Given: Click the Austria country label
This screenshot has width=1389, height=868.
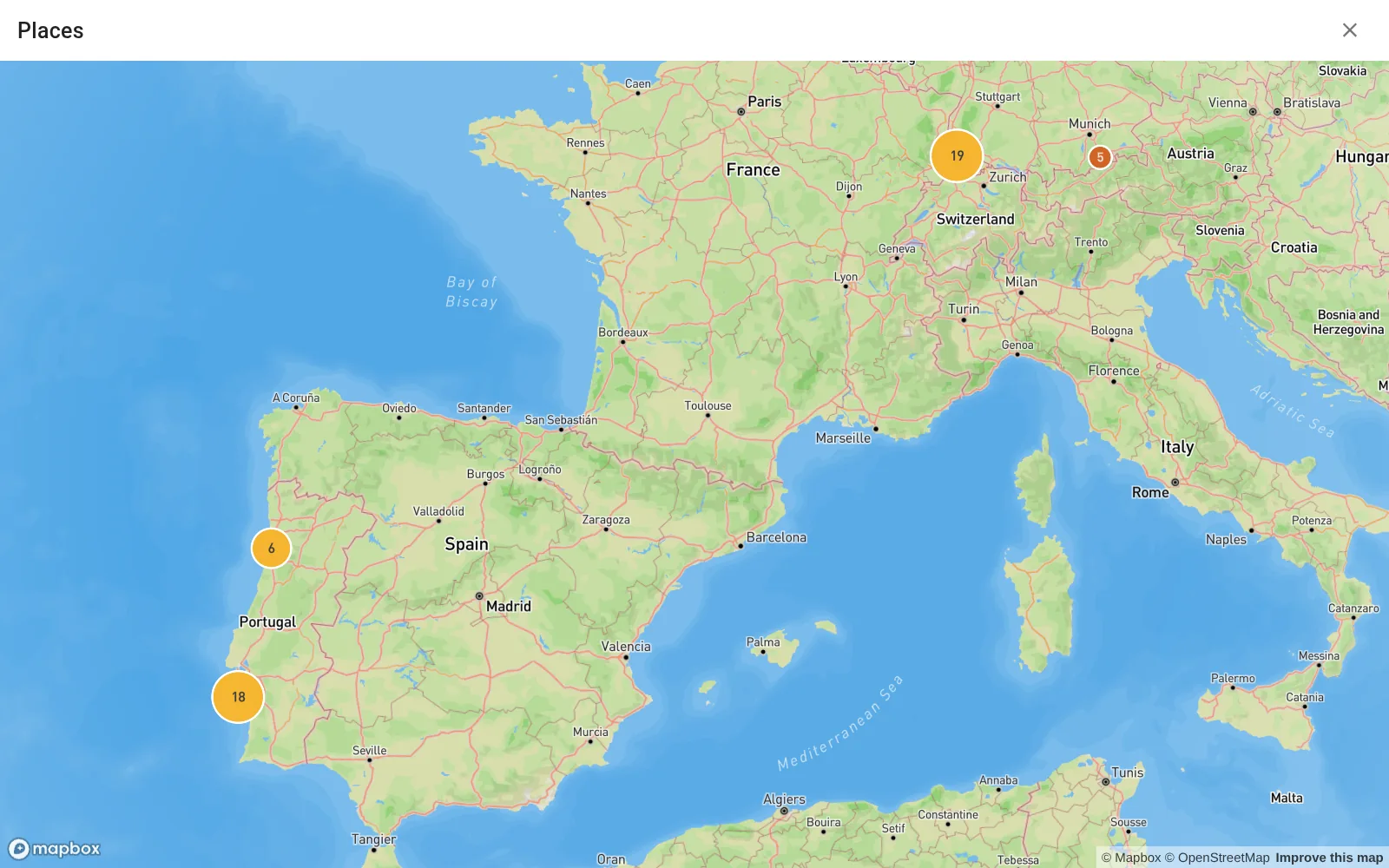Looking at the screenshot, I should (x=1190, y=154).
